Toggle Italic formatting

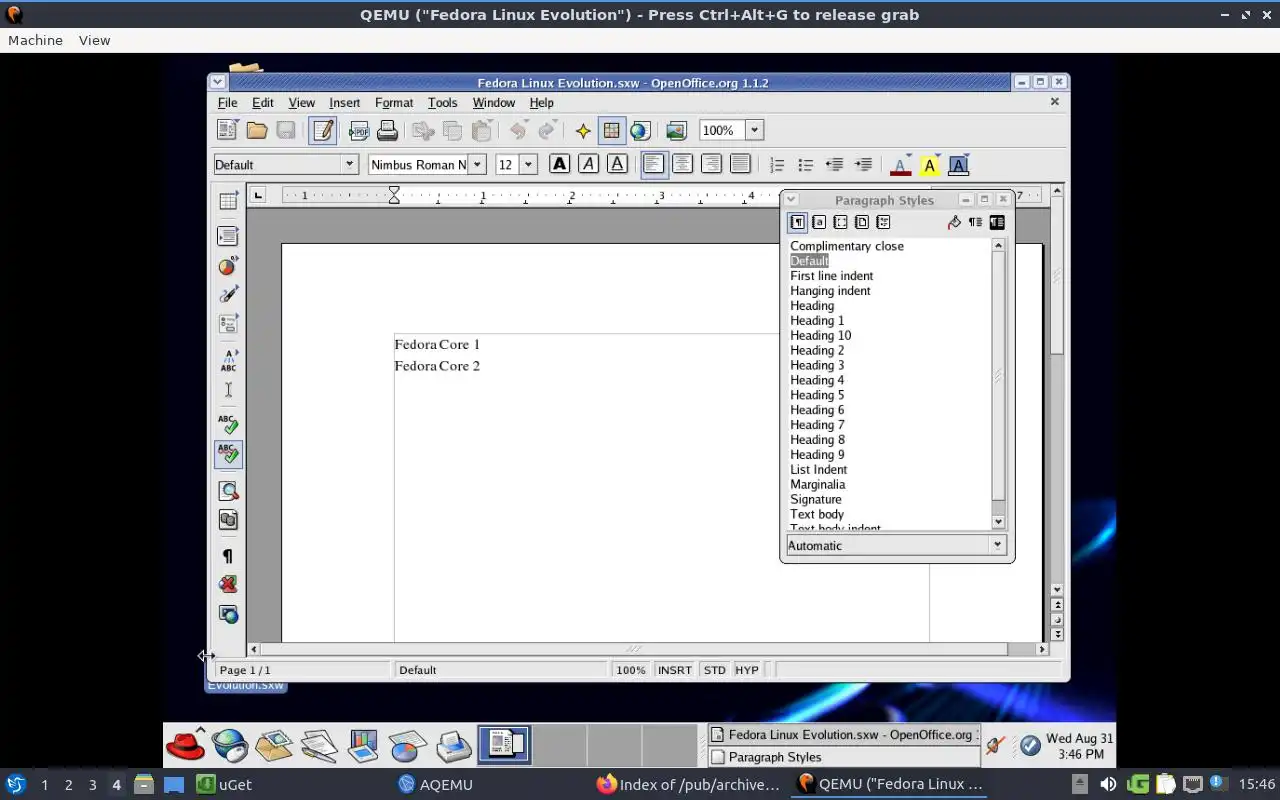[588, 164]
